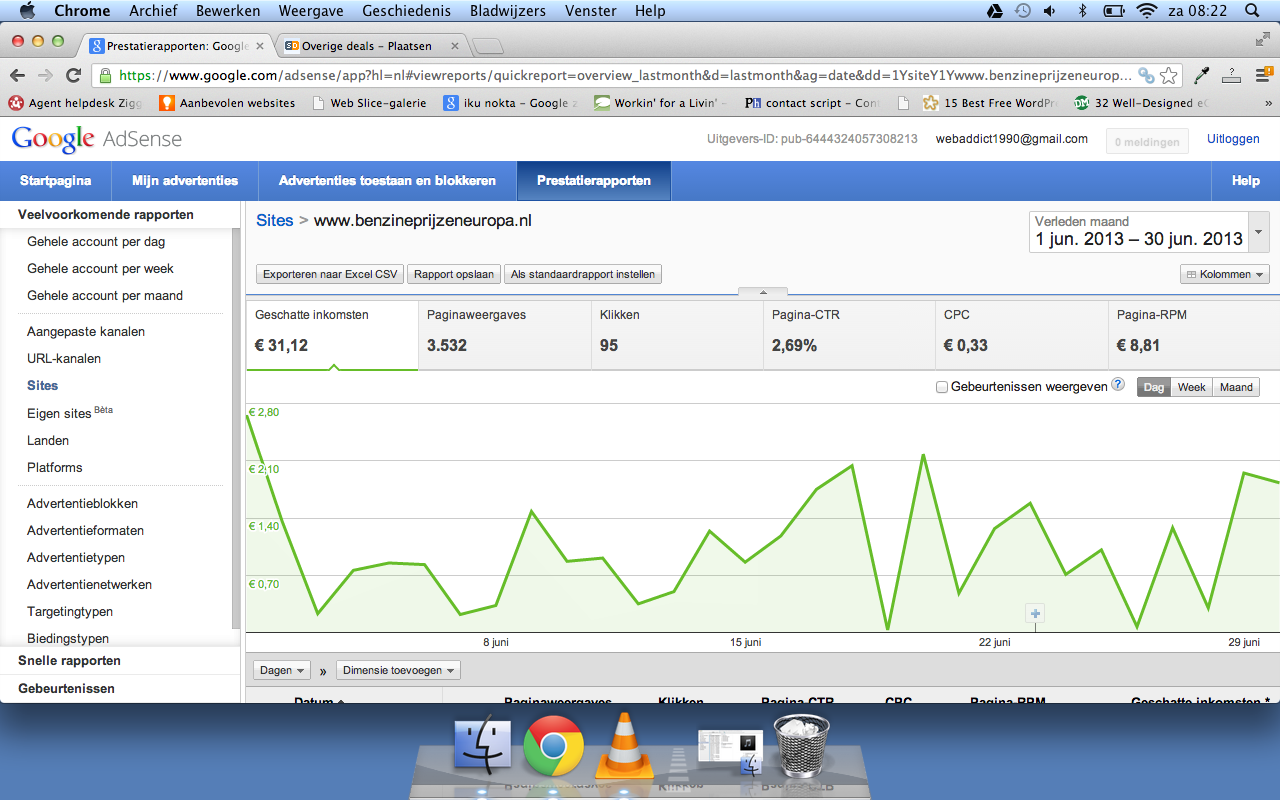The image size is (1280, 800).
Task: Click the plus marker on the chart
Action: (x=1035, y=614)
